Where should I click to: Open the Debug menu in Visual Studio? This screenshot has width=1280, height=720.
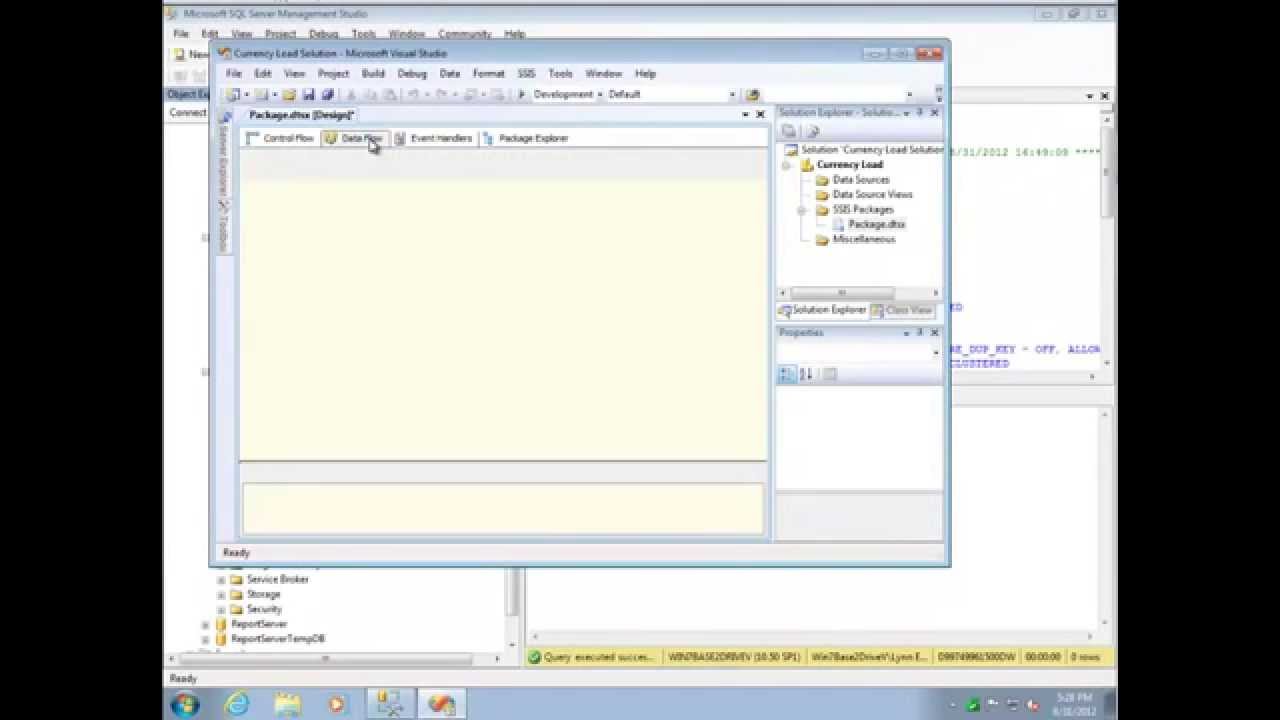(412, 74)
